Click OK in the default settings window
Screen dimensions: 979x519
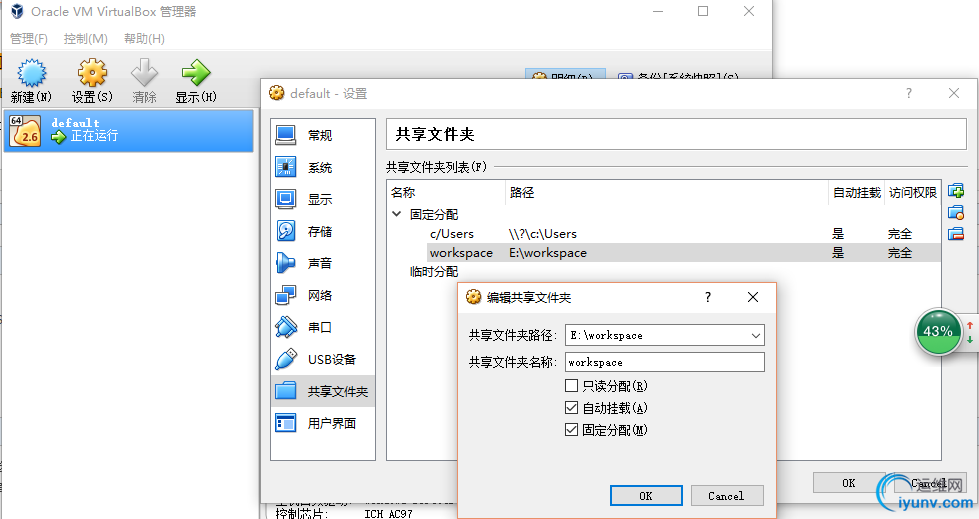point(849,483)
